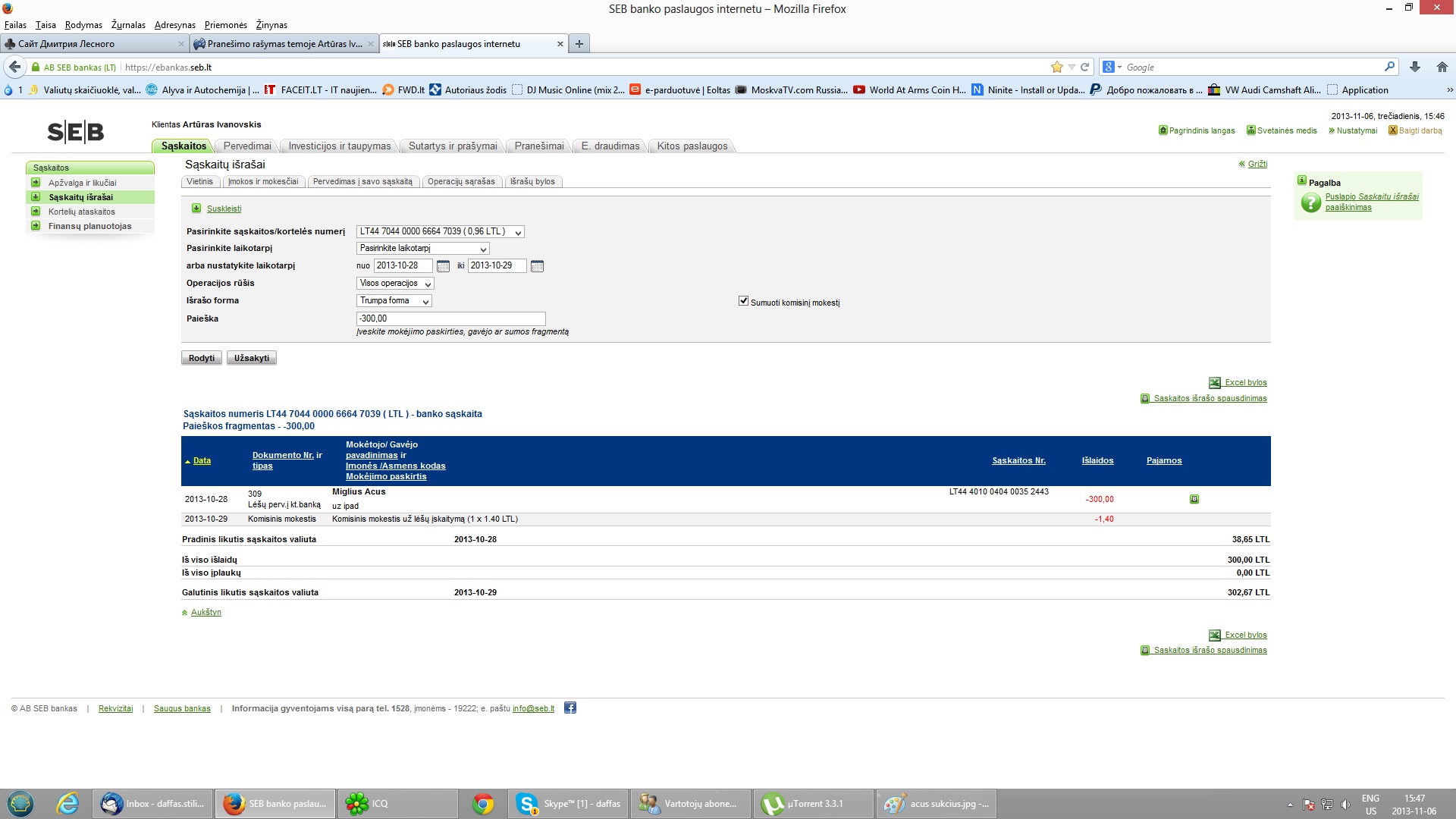The image size is (1456, 819).
Task: Switch to the Operacijų sąrašas sub-tab
Action: click(461, 182)
